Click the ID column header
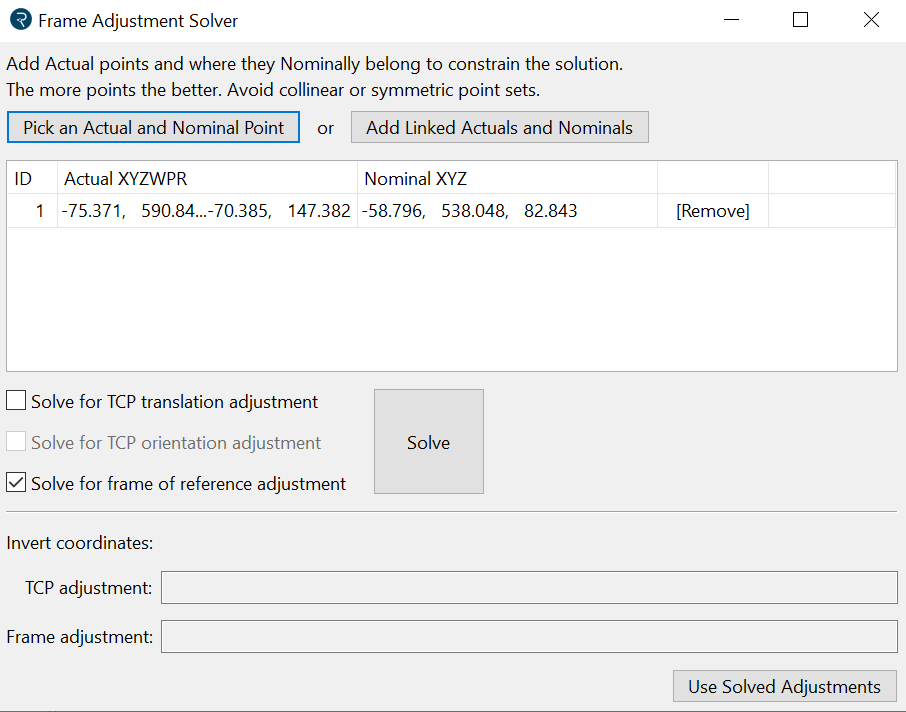 (24, 179)
